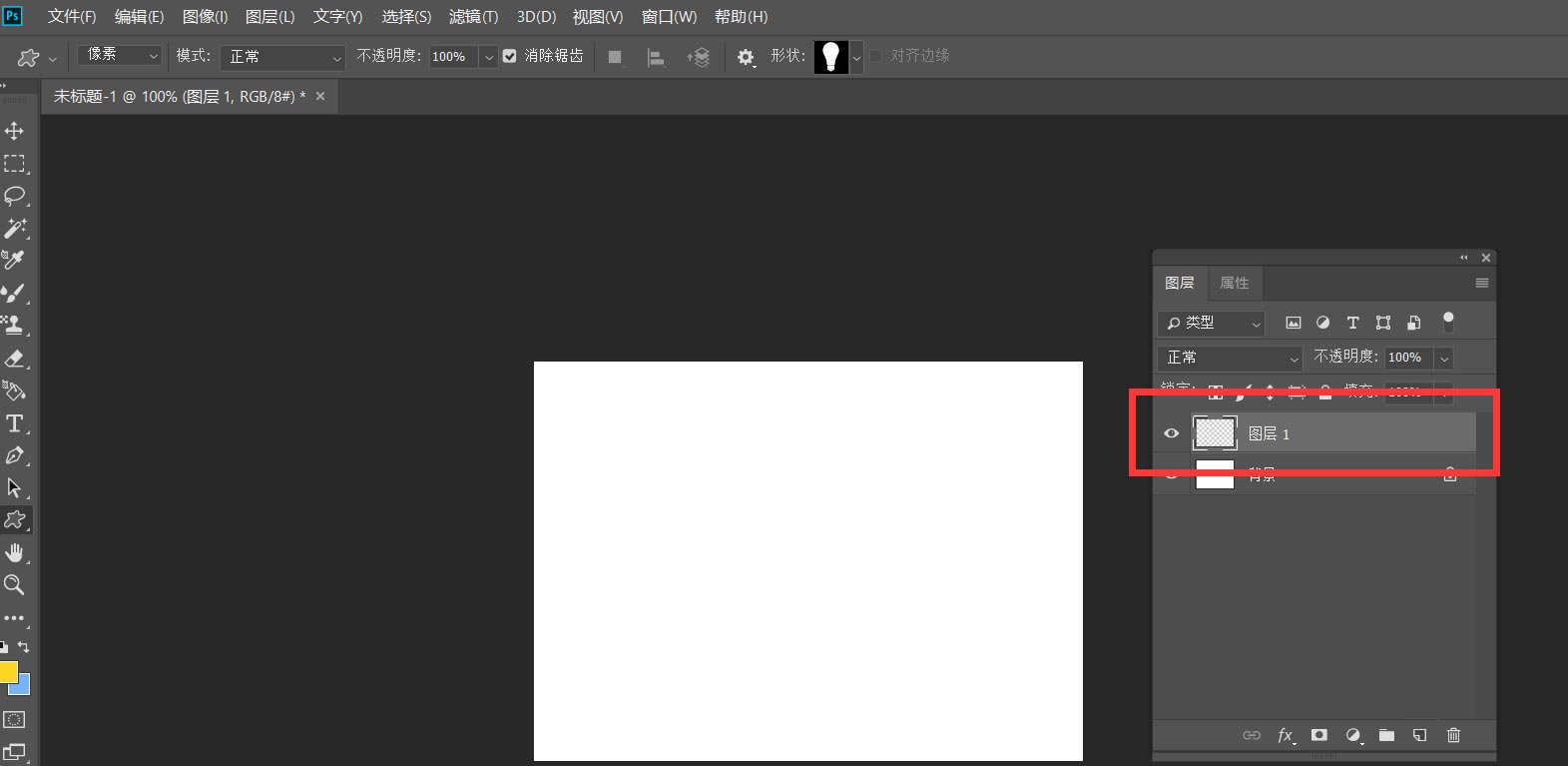Open the 选择(S) menu
Image resolution: width=1568 pixels, height=766 pixels.
click(x=406, y=17)
